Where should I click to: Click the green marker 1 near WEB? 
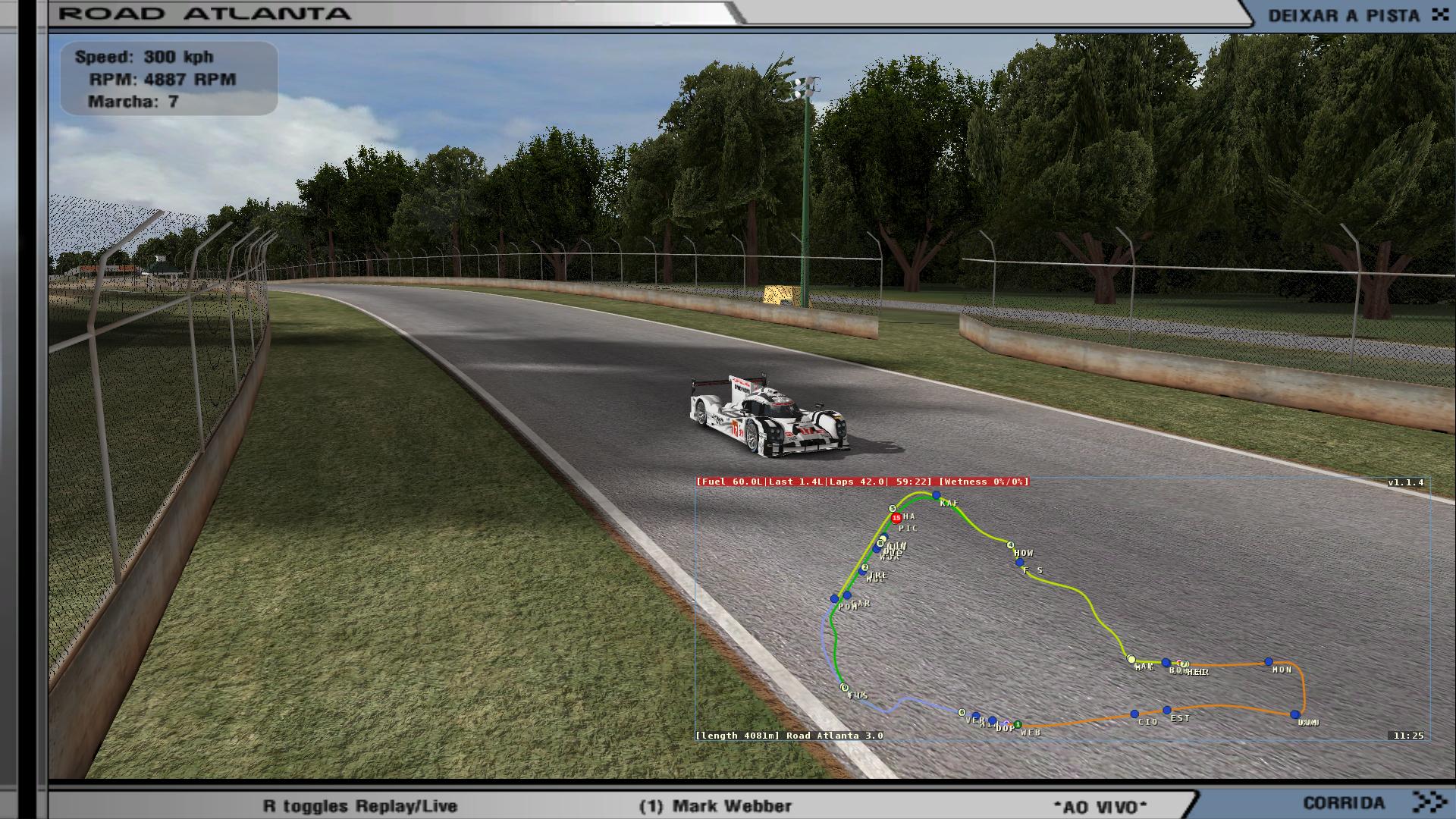1018,724
